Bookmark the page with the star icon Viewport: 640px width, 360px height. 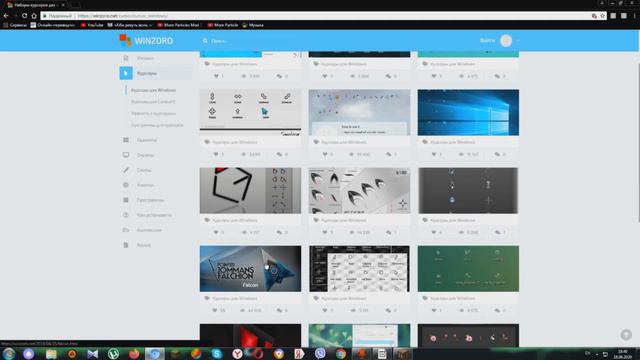tap(602, 16)
